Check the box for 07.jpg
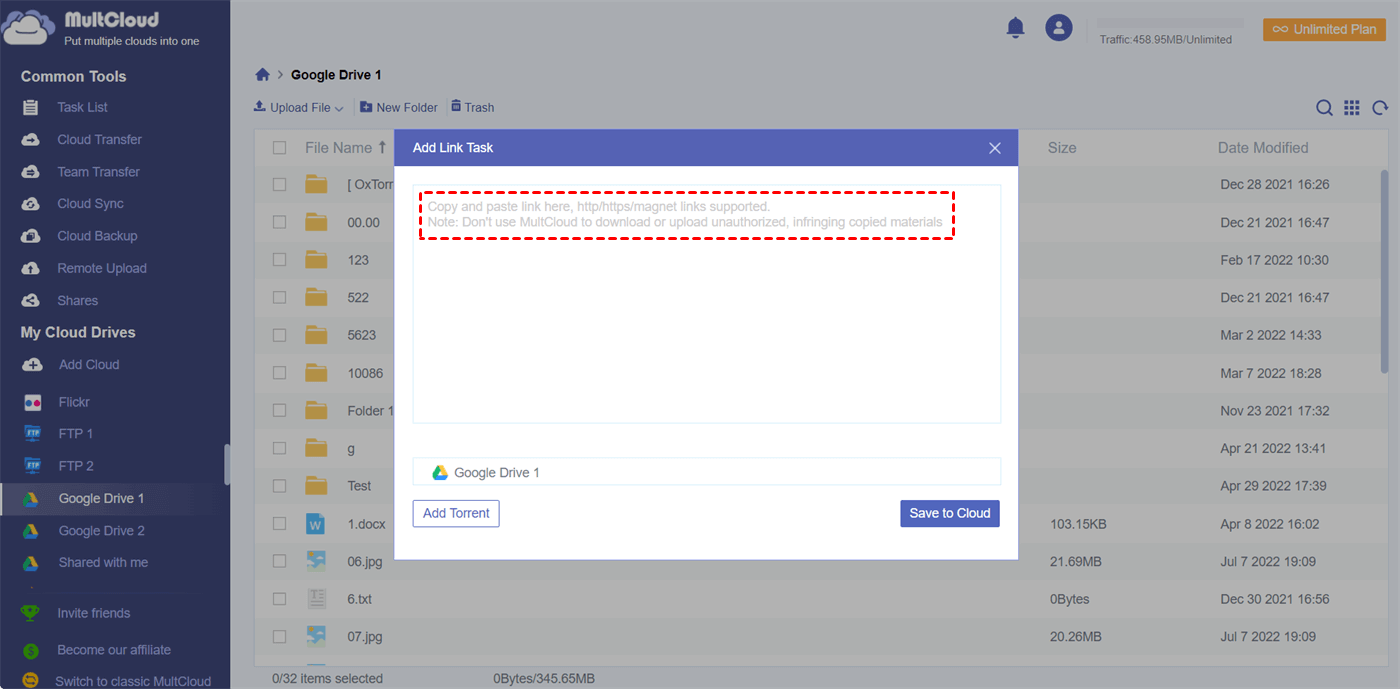 coord(280,636)
